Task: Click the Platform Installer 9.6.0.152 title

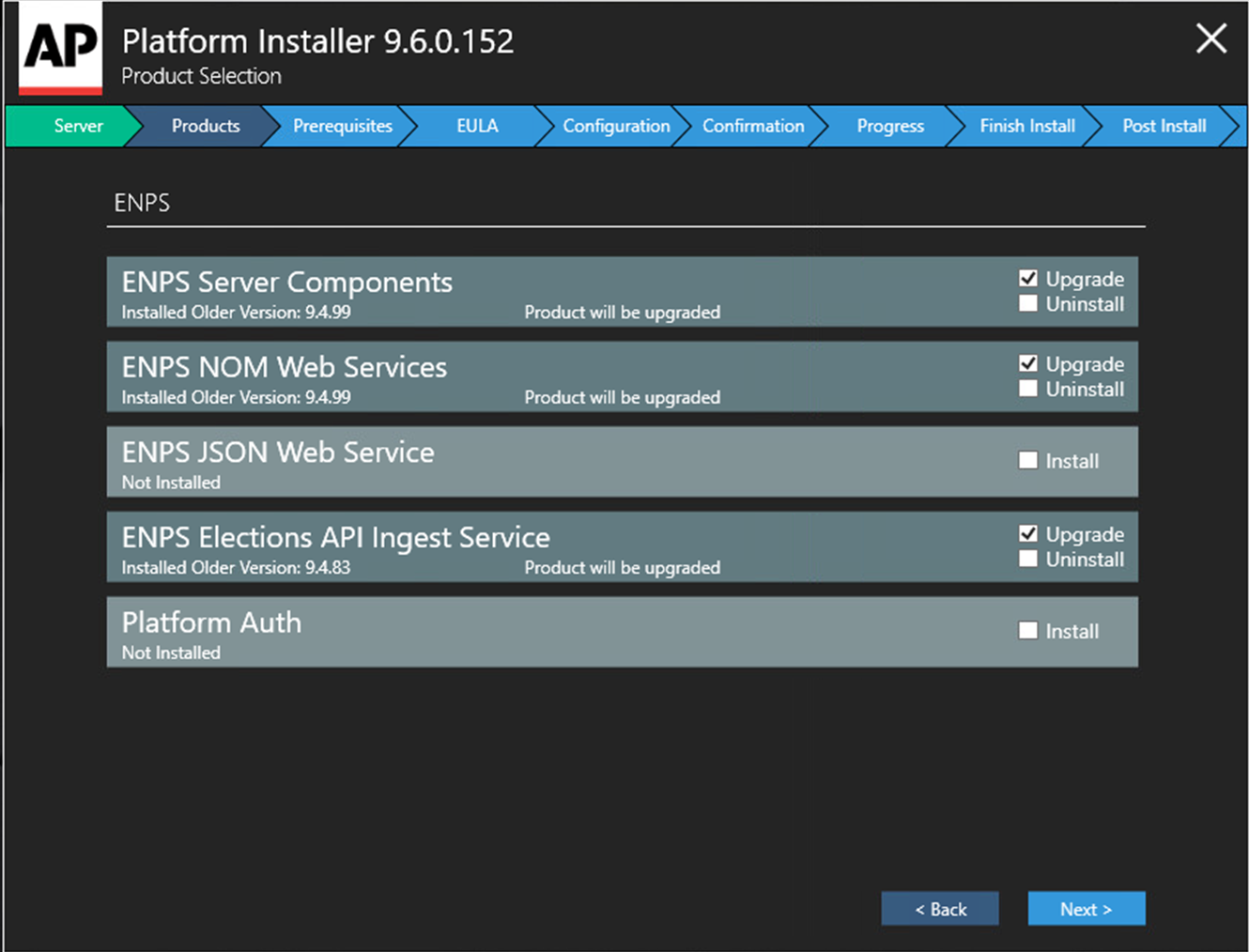Action: click(x=318, y=41)
